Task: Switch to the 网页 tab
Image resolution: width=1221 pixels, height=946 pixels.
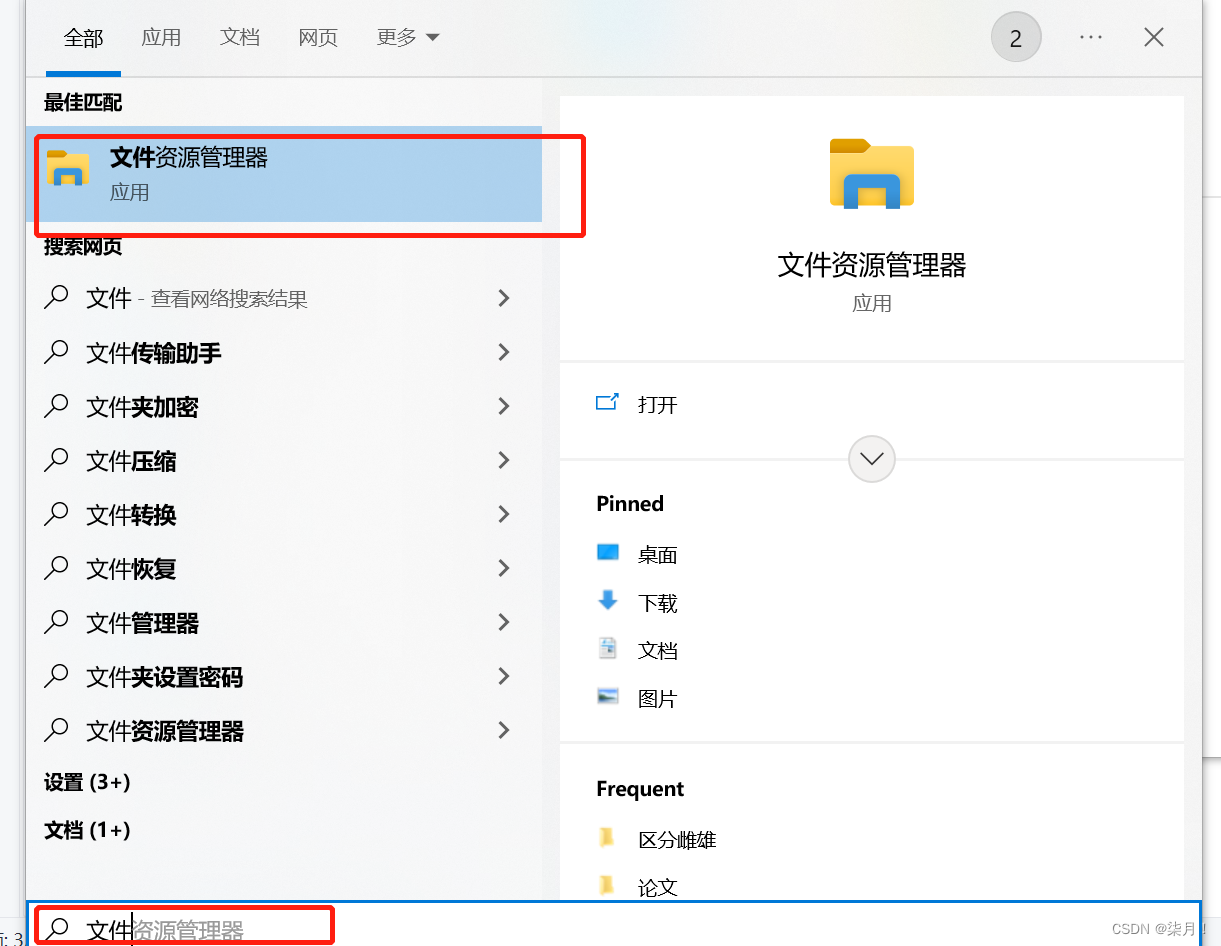Action: [x=318, y=37]
